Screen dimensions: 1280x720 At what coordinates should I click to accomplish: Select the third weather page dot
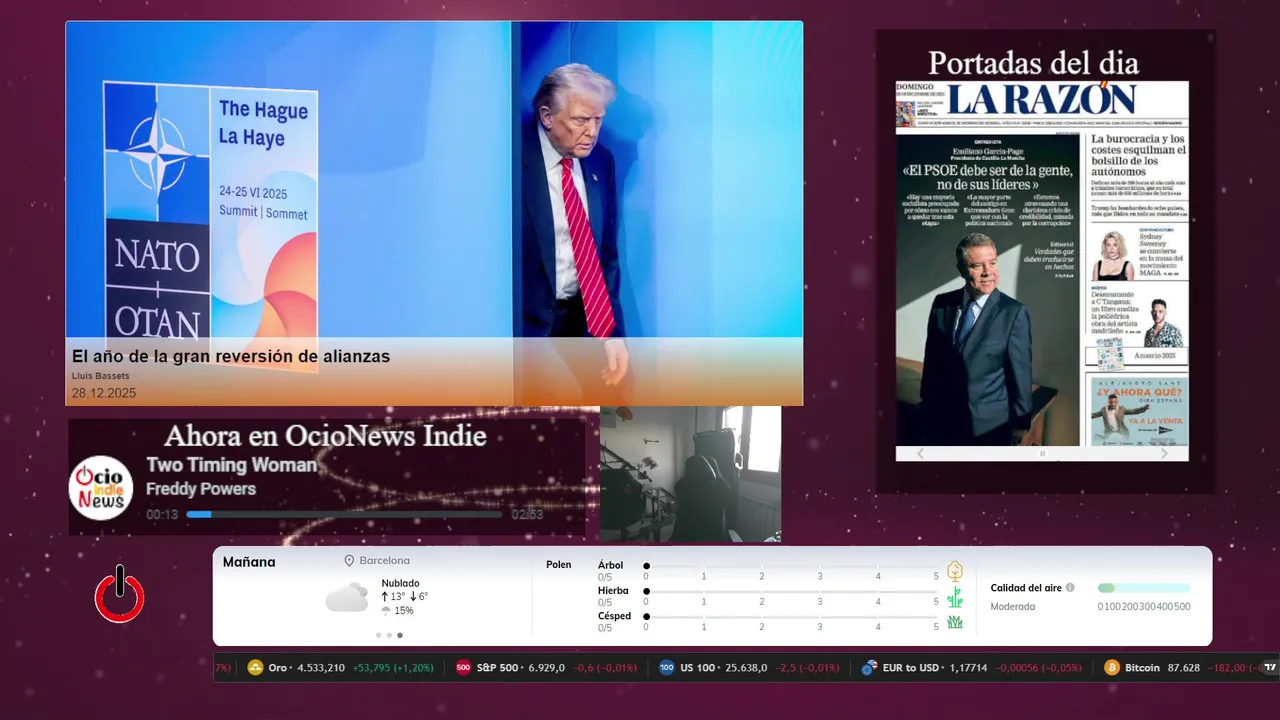point(400,635)
